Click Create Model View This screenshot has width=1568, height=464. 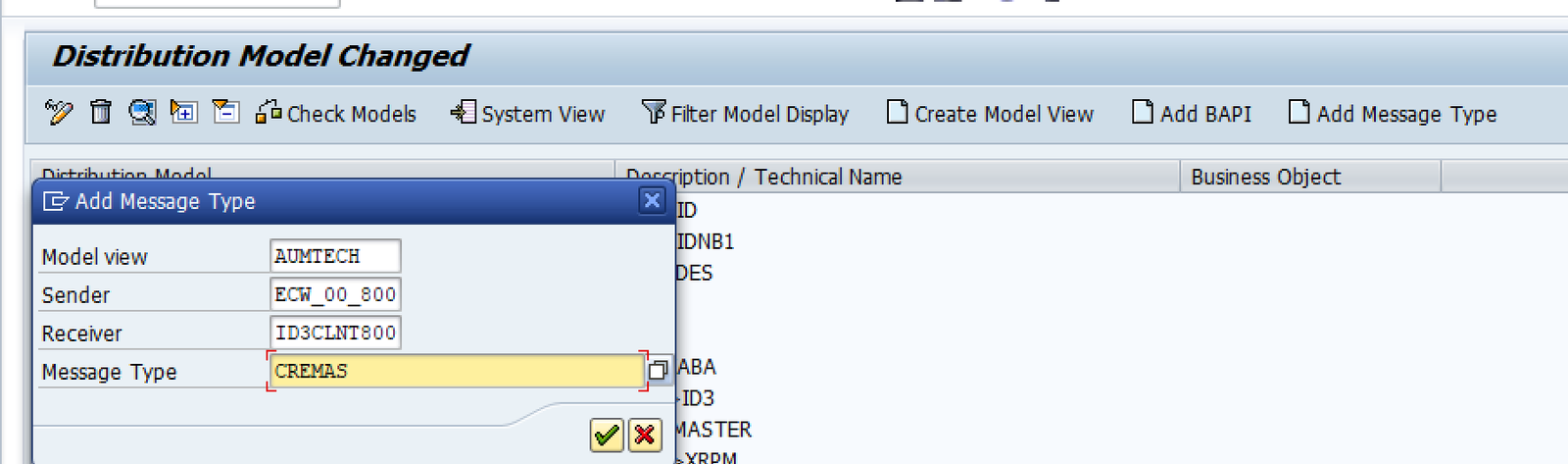990,114
